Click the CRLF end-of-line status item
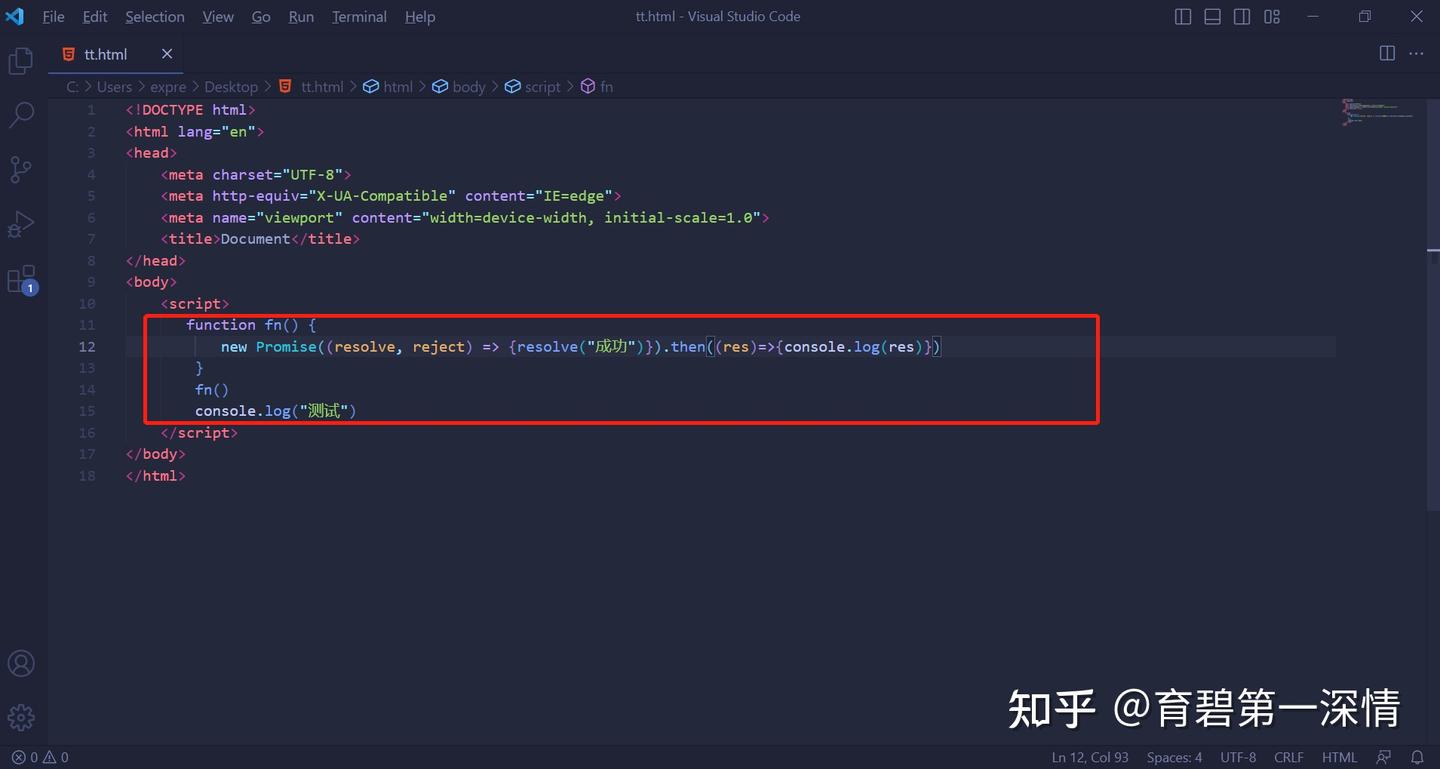 pyautogui.click(x=1289, y=757)
